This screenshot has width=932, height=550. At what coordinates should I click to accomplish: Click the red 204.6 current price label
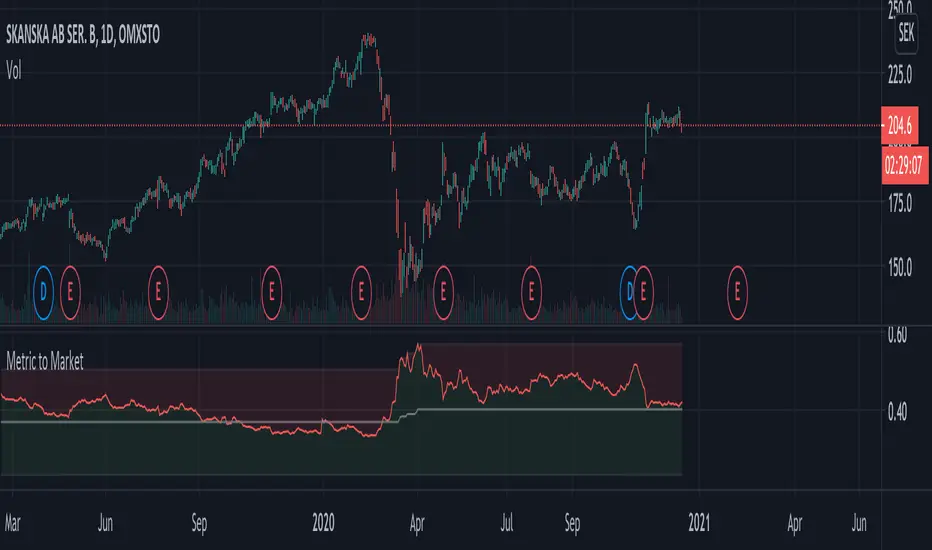[899, 125]
